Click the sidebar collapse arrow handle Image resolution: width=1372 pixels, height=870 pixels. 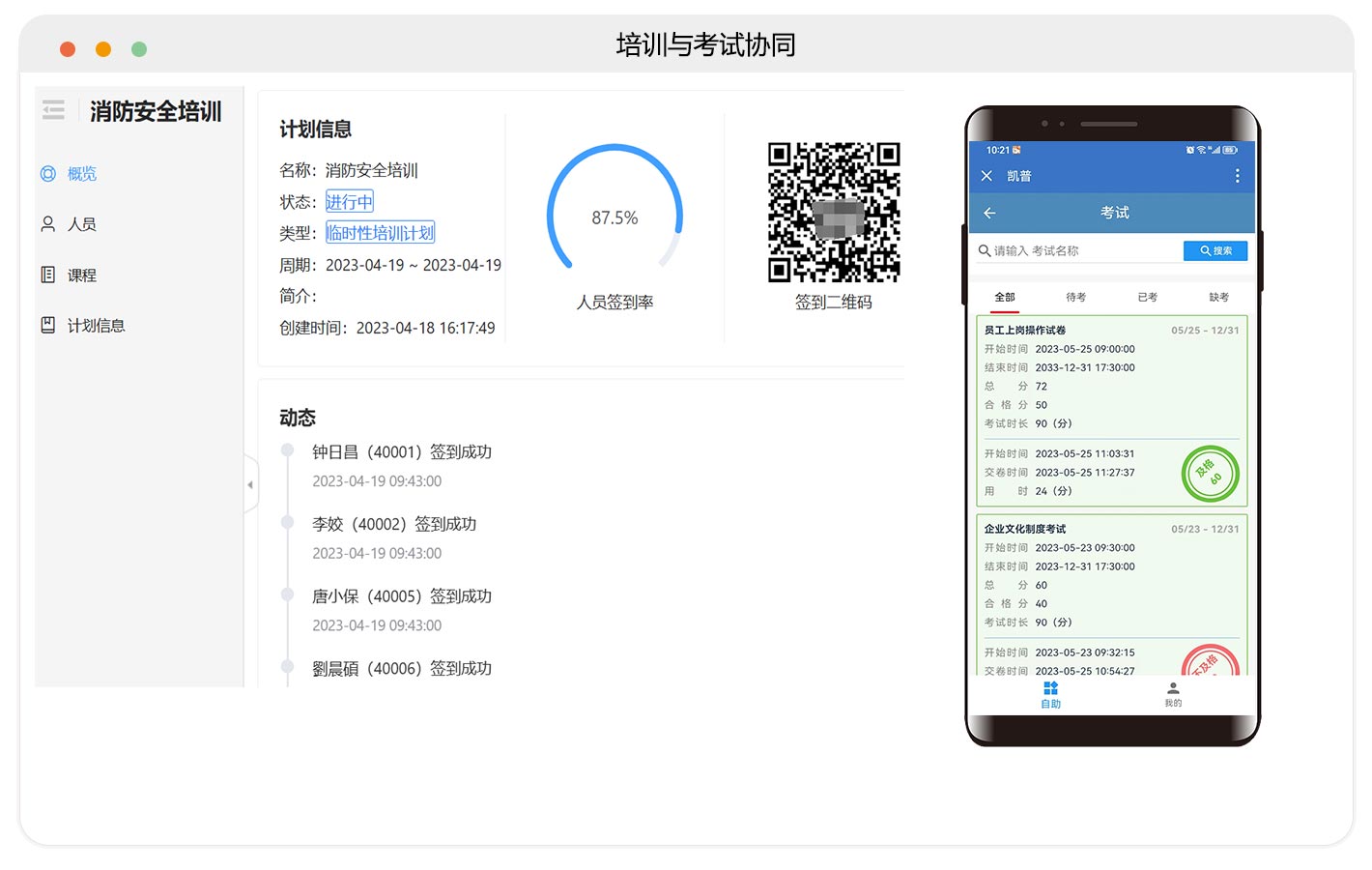(x=250, y=484)
